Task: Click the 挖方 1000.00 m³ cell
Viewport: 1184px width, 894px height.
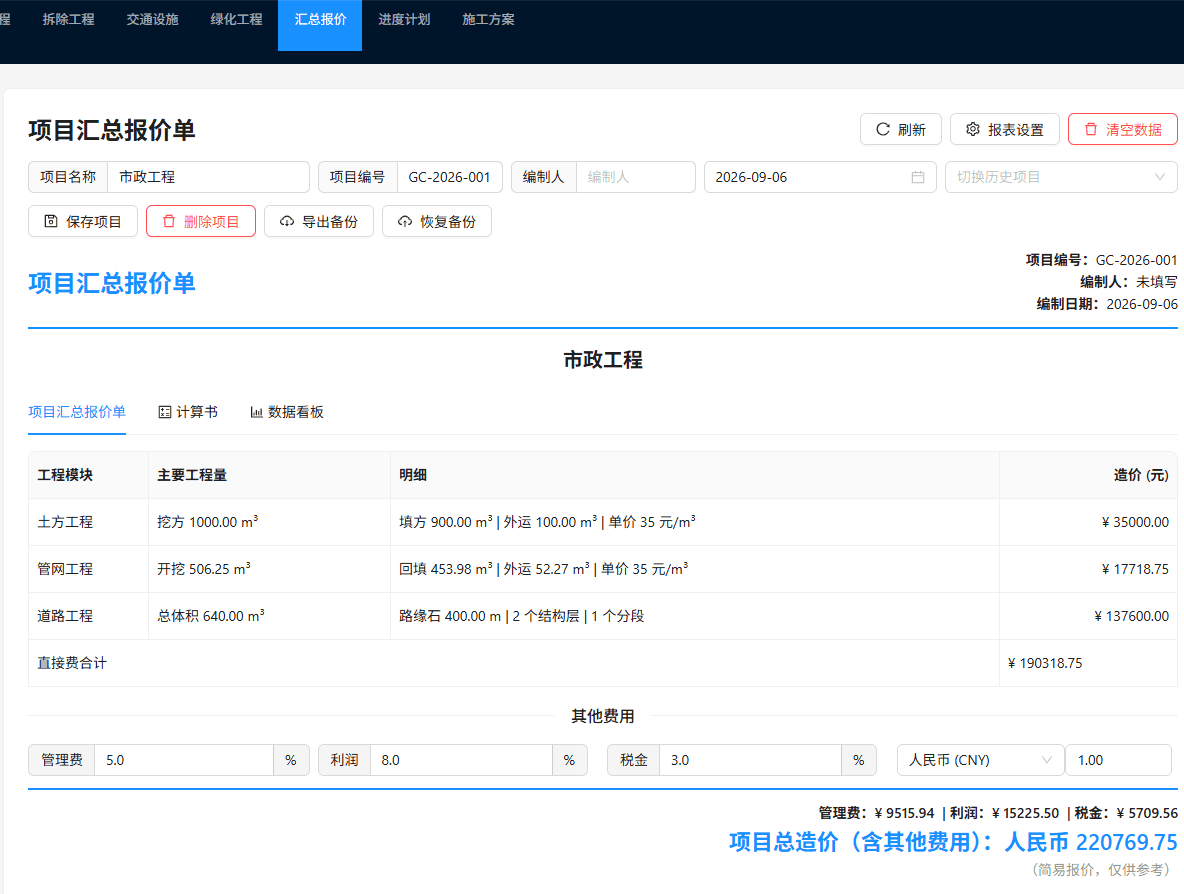Action: click(269, 522)
